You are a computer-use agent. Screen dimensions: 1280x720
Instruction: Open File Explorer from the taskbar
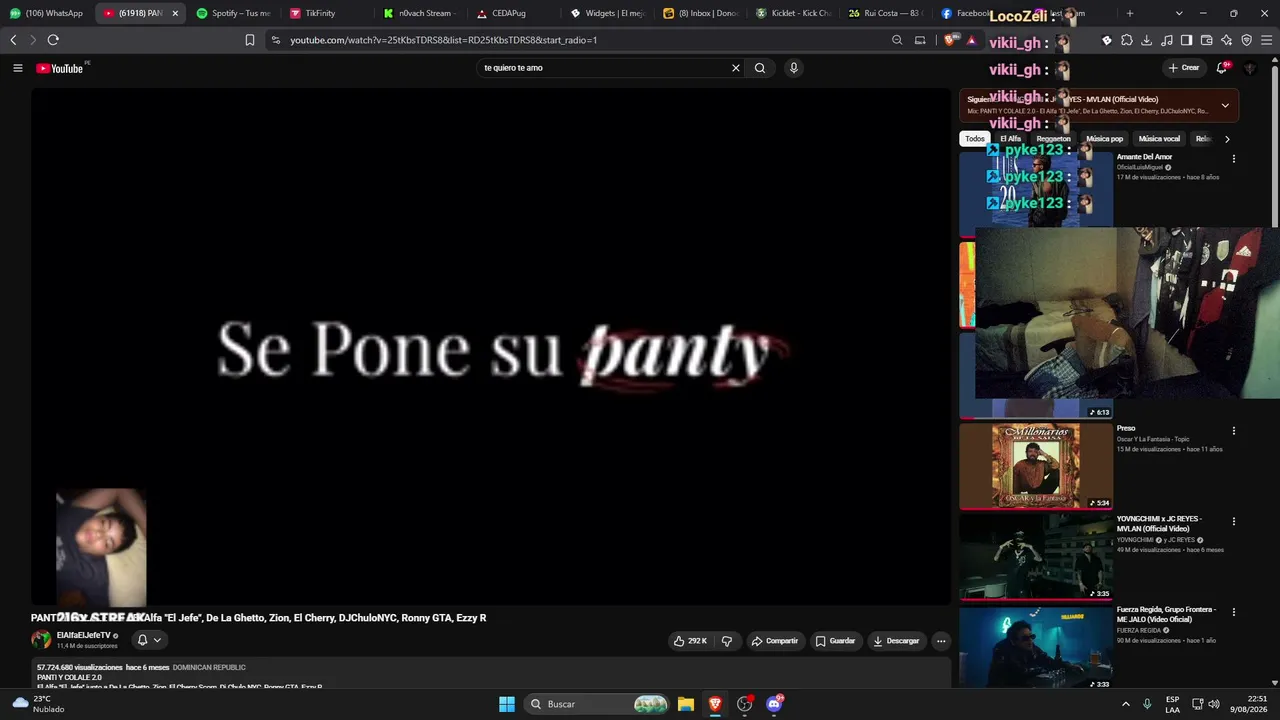tap(686, 704)
